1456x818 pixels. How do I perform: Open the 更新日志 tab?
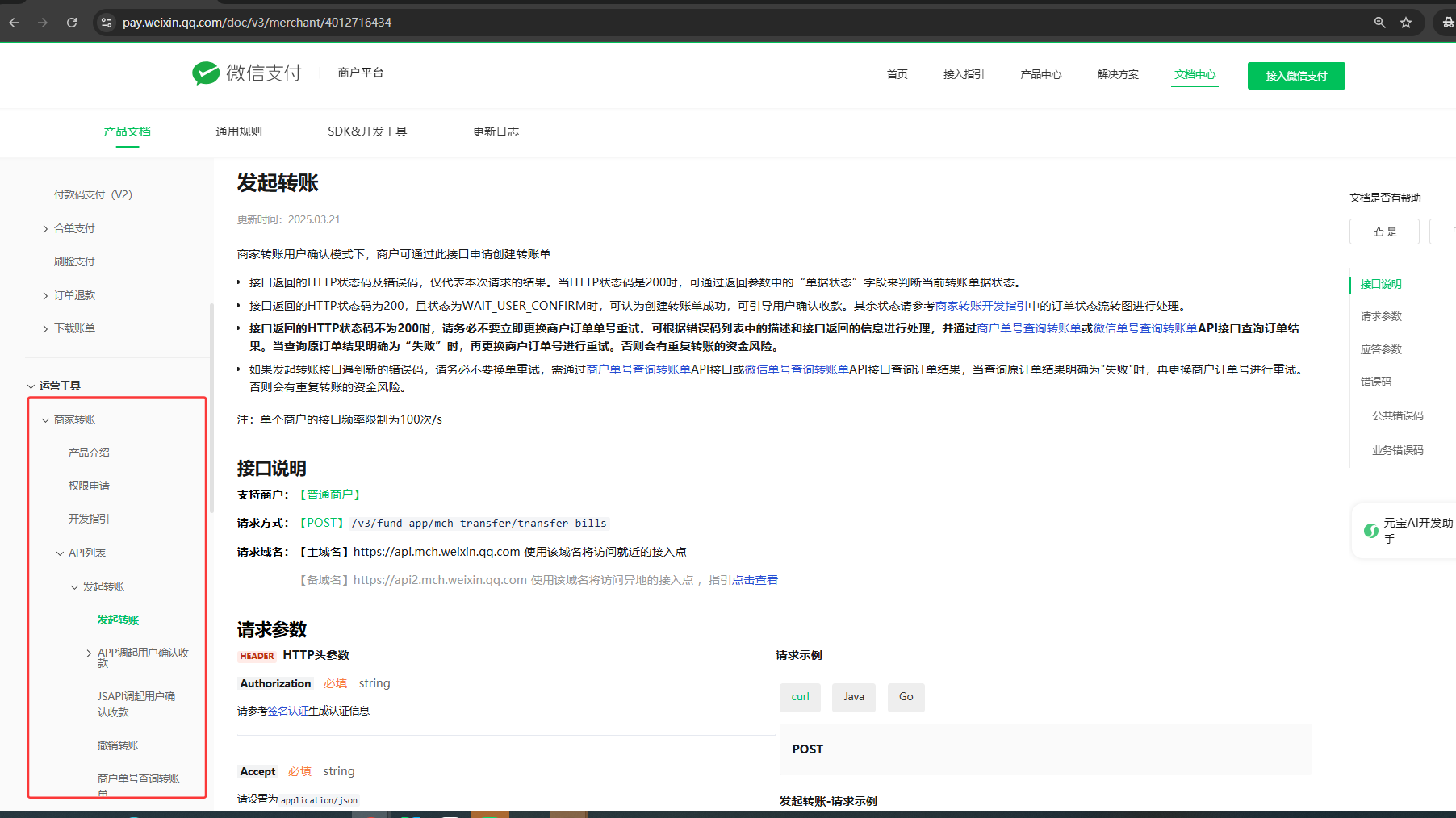[496, 131]
